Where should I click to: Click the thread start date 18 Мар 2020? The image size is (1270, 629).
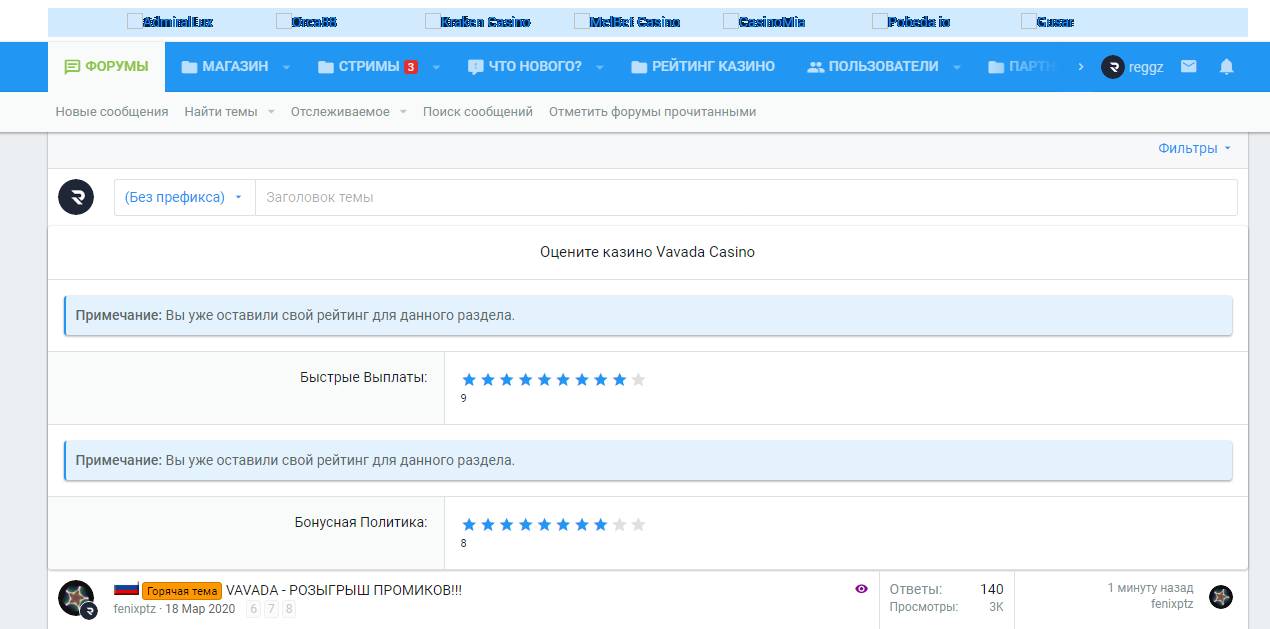(x=200, y=608)
